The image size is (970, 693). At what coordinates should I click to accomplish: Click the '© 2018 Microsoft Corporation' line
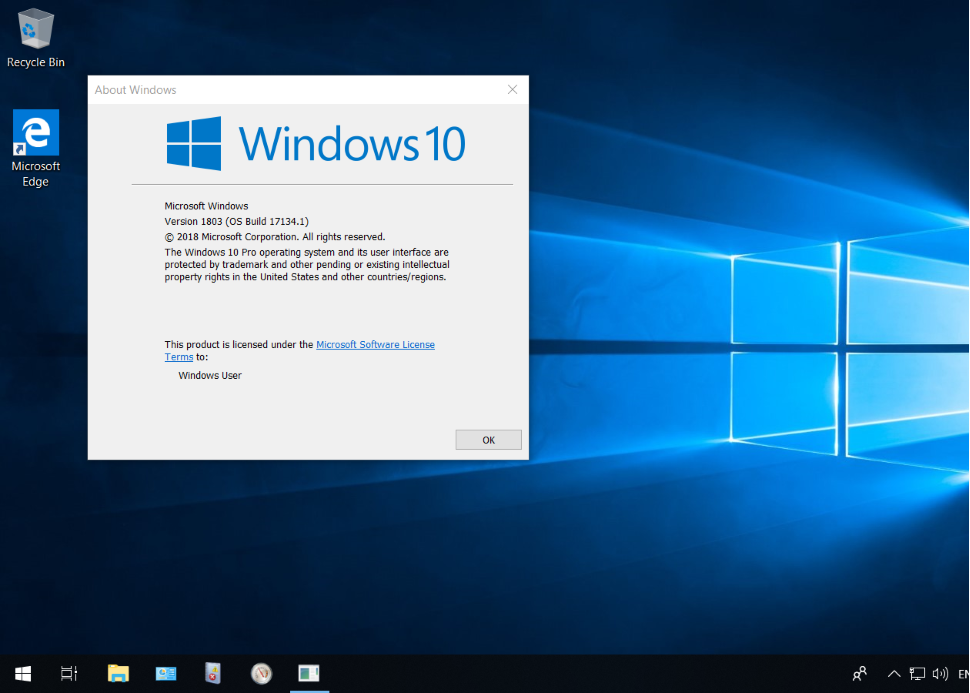click(x=275, y=237)
